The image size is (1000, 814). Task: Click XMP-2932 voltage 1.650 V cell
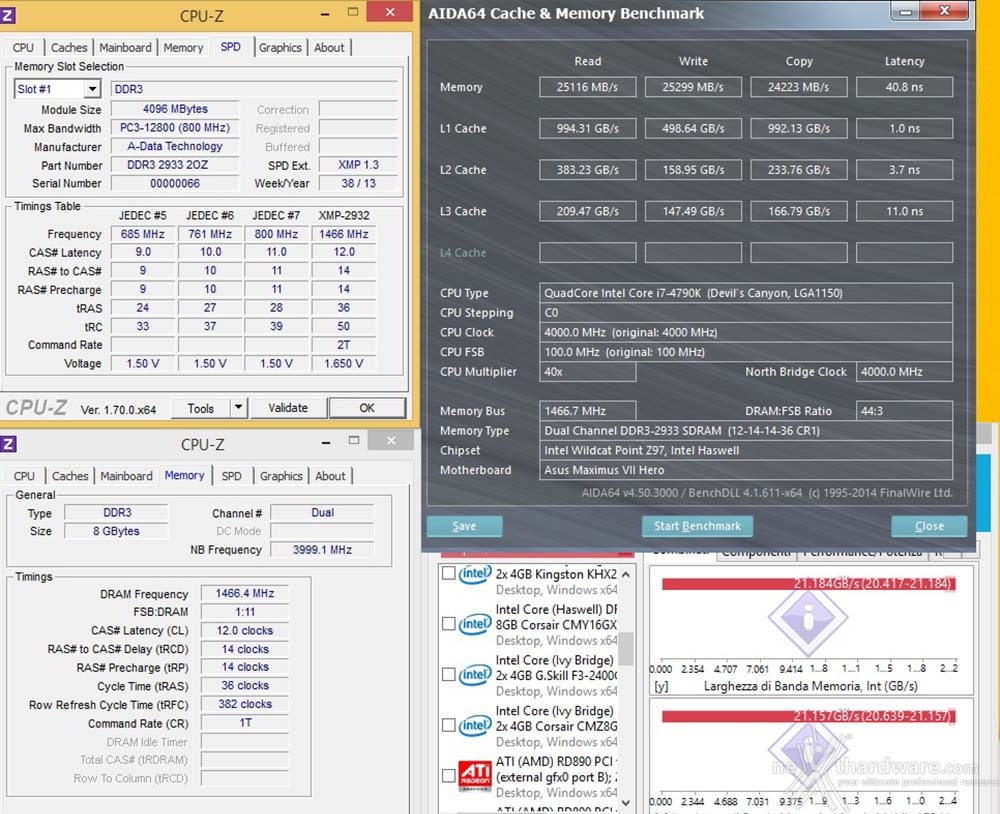click(x=344, y=363)
